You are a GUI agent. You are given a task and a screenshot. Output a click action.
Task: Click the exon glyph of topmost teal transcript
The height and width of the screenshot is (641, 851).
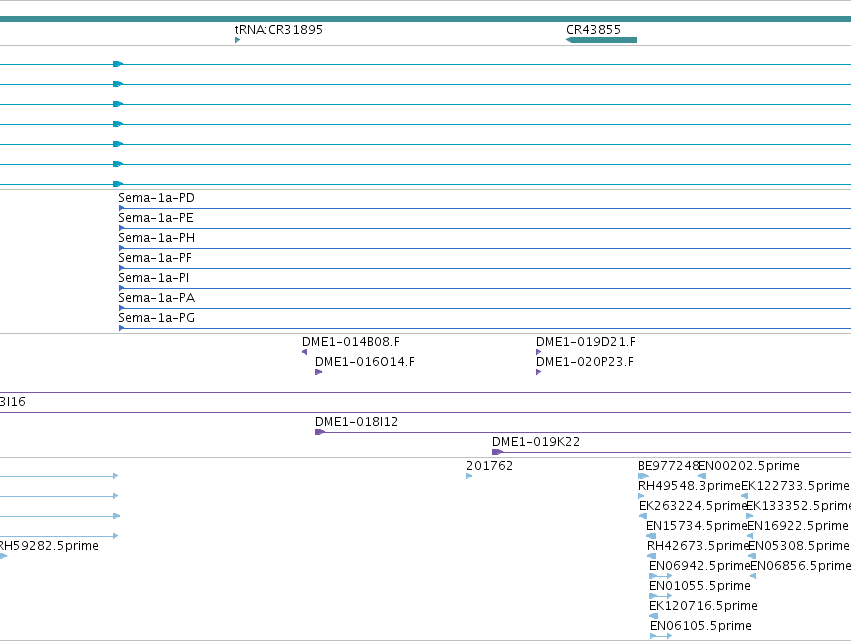point(118,64)
